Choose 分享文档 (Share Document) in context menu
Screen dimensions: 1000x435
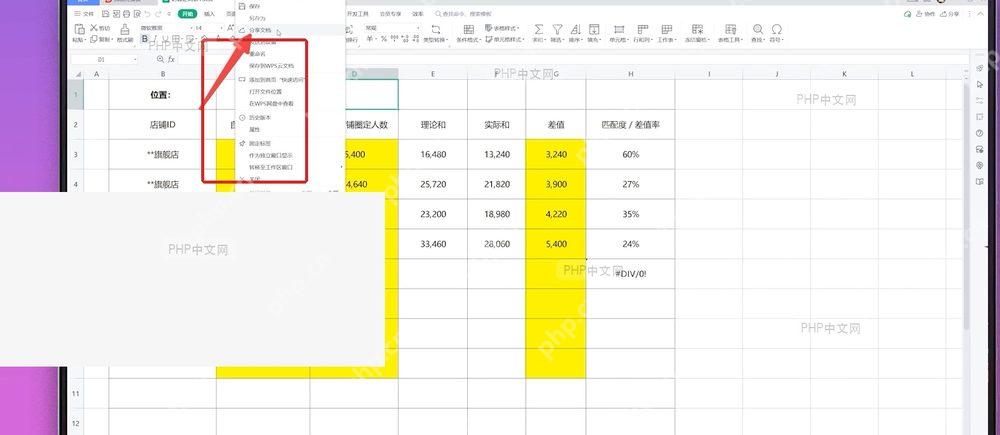tap(290, 30)
